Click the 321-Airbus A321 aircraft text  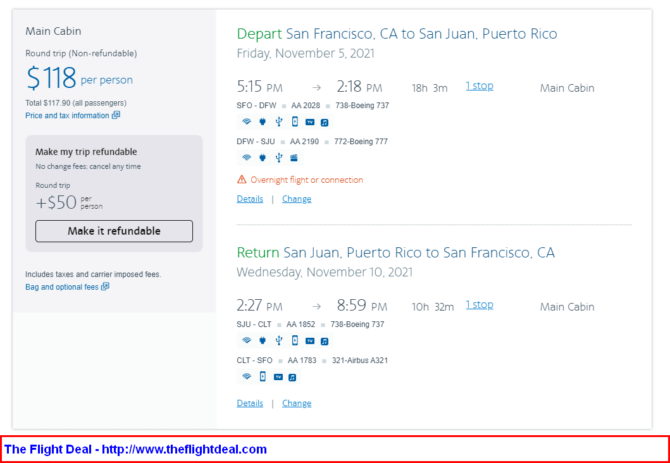click(360, 360)
